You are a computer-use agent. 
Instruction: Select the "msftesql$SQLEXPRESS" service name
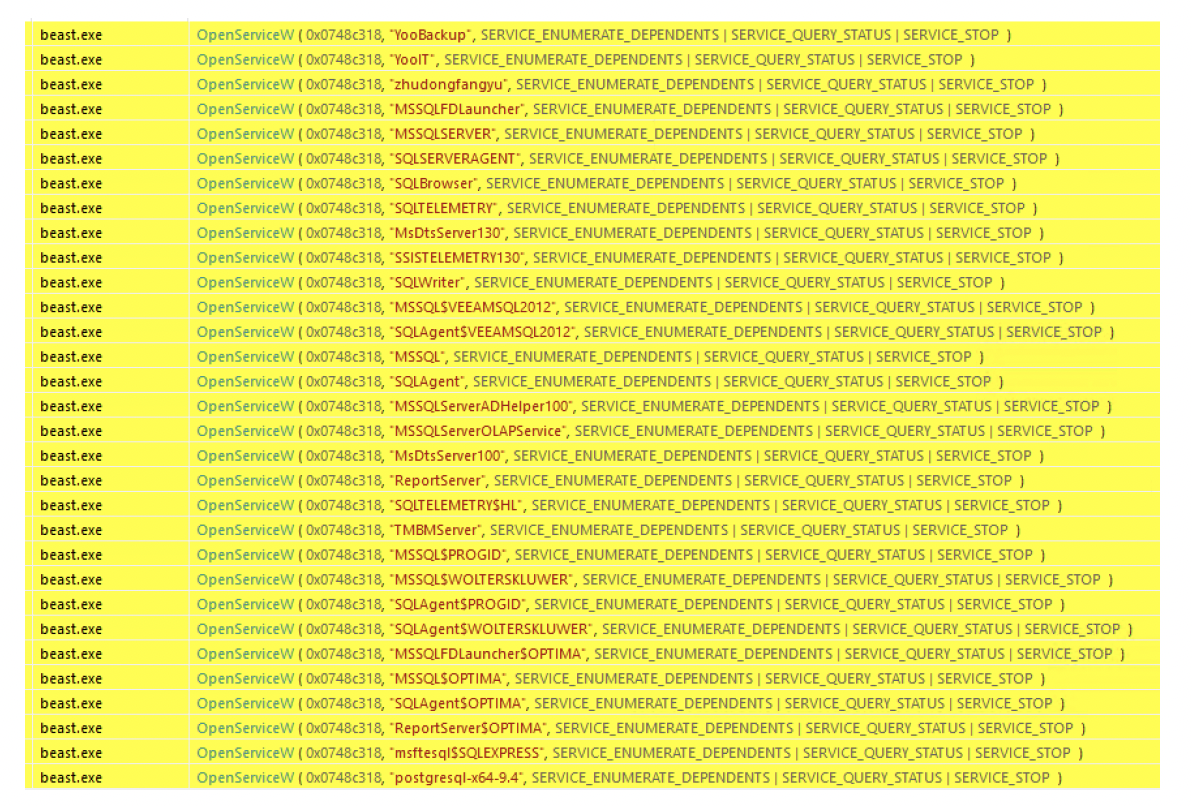(x=467, y=753)
